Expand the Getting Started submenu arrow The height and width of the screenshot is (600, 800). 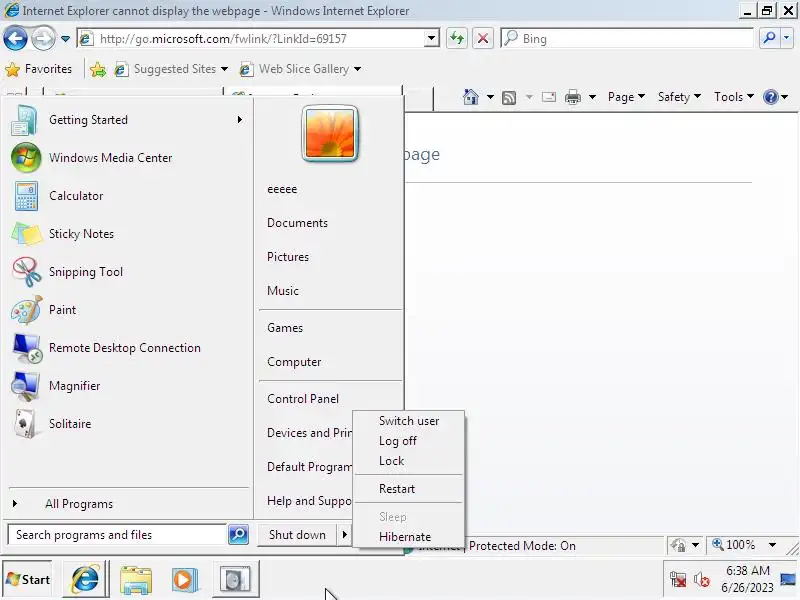[240, 120]
